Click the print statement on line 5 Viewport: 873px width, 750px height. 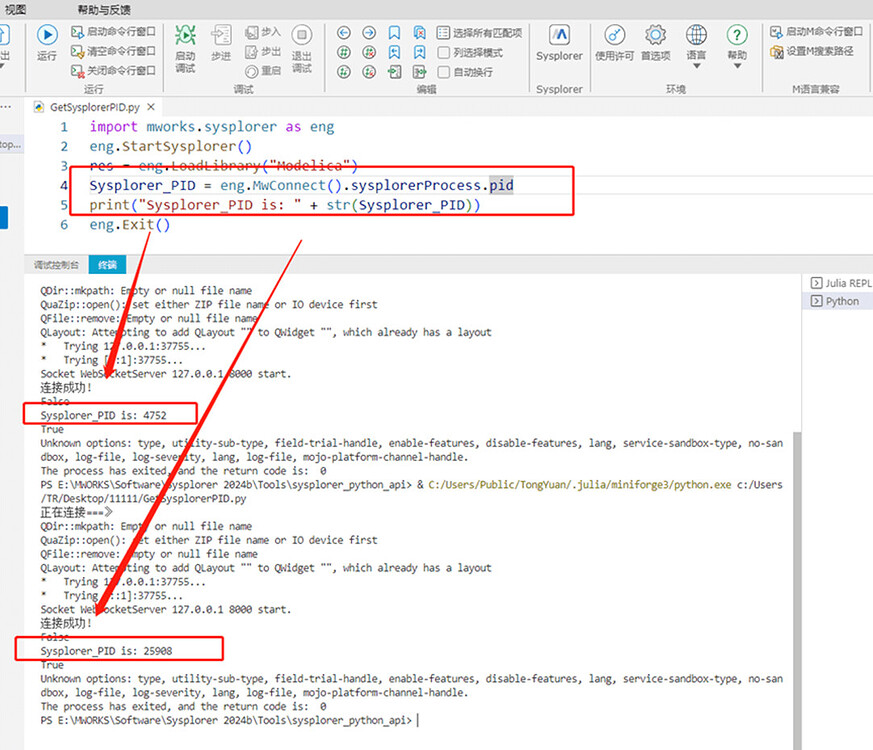tap(285, 205)
